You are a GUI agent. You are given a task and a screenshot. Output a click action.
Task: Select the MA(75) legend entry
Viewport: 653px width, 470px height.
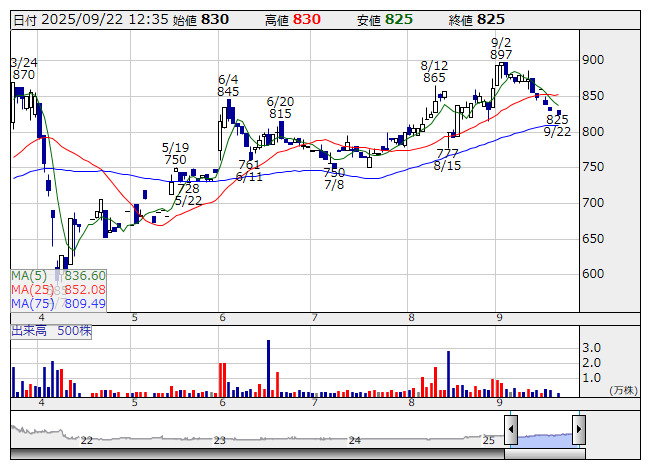58,304
